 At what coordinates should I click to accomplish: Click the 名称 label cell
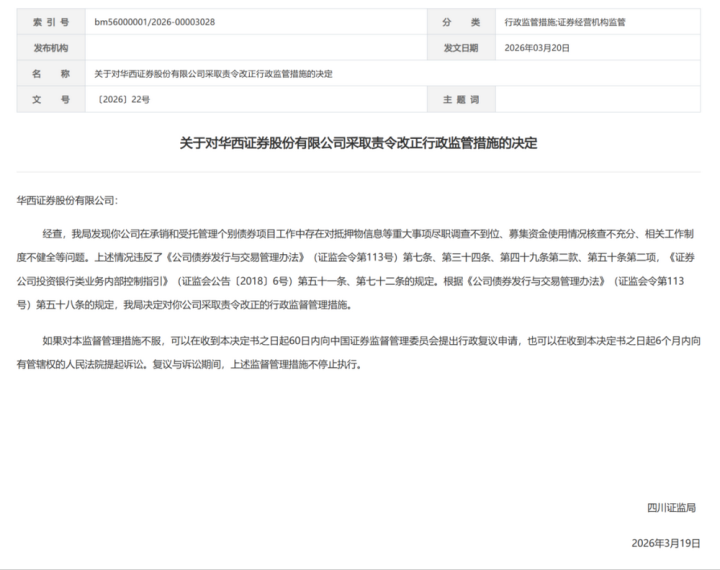pyautogui.click(x=51, y=73)
